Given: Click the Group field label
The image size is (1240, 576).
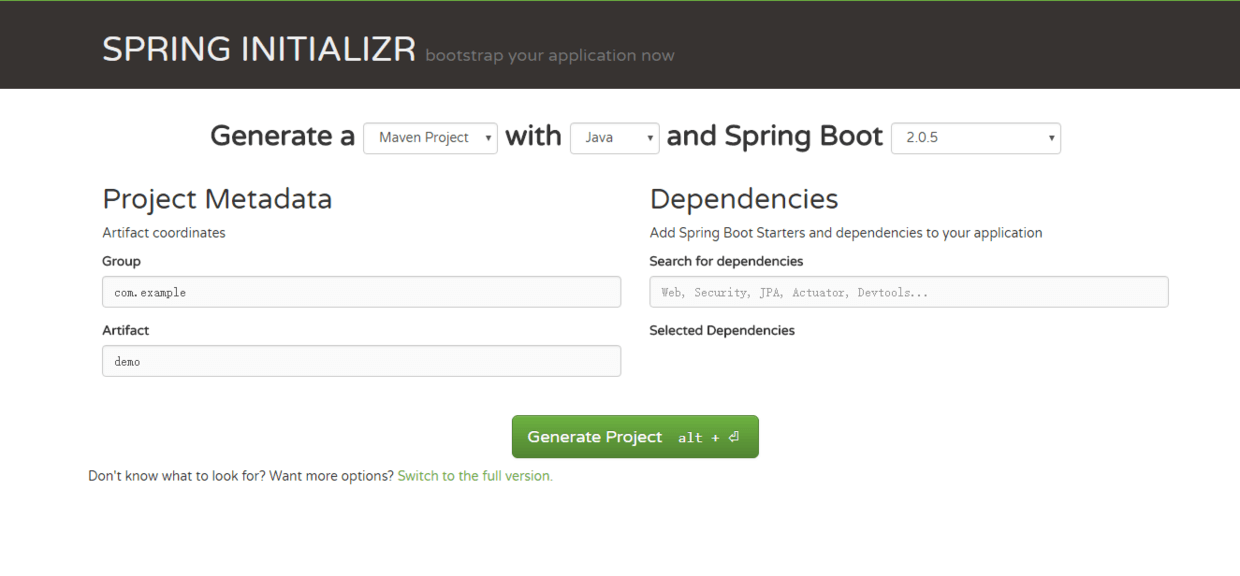Looking at the screenshot, I should coord(121,261).
